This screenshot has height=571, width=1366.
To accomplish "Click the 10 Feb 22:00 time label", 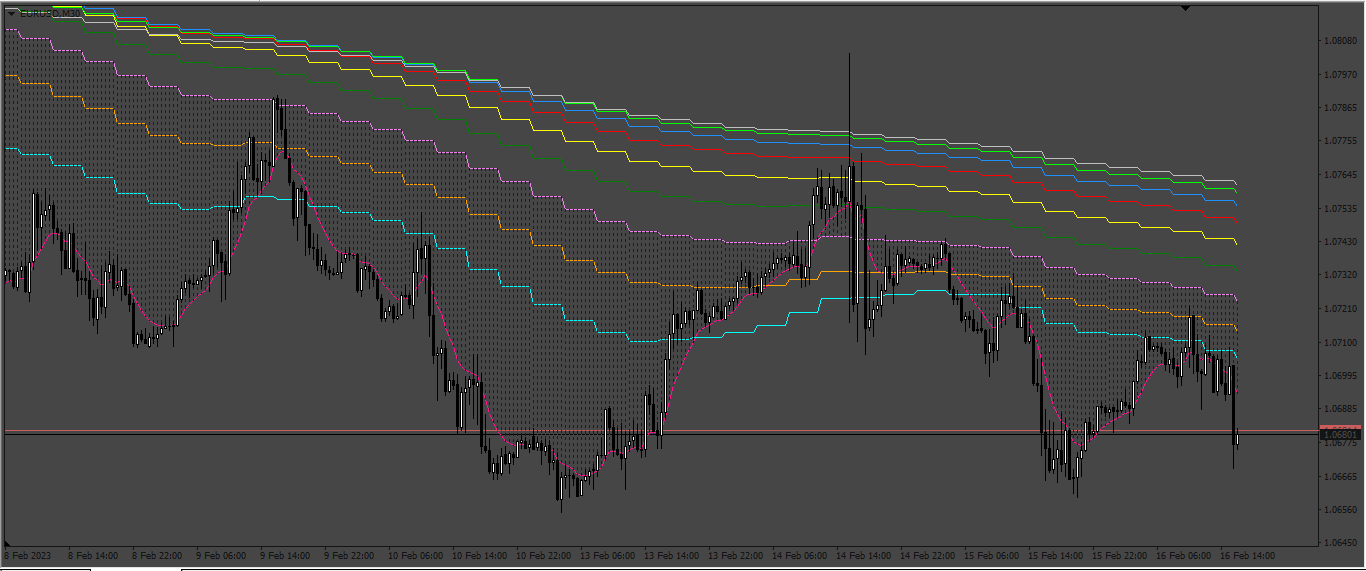I will click(544, 554).
